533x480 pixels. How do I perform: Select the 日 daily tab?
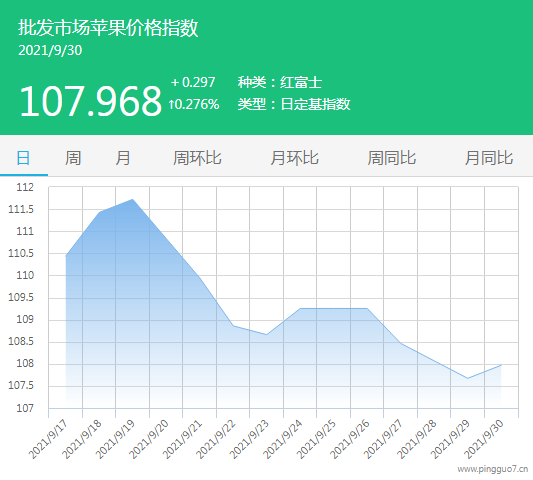point(23,158)
